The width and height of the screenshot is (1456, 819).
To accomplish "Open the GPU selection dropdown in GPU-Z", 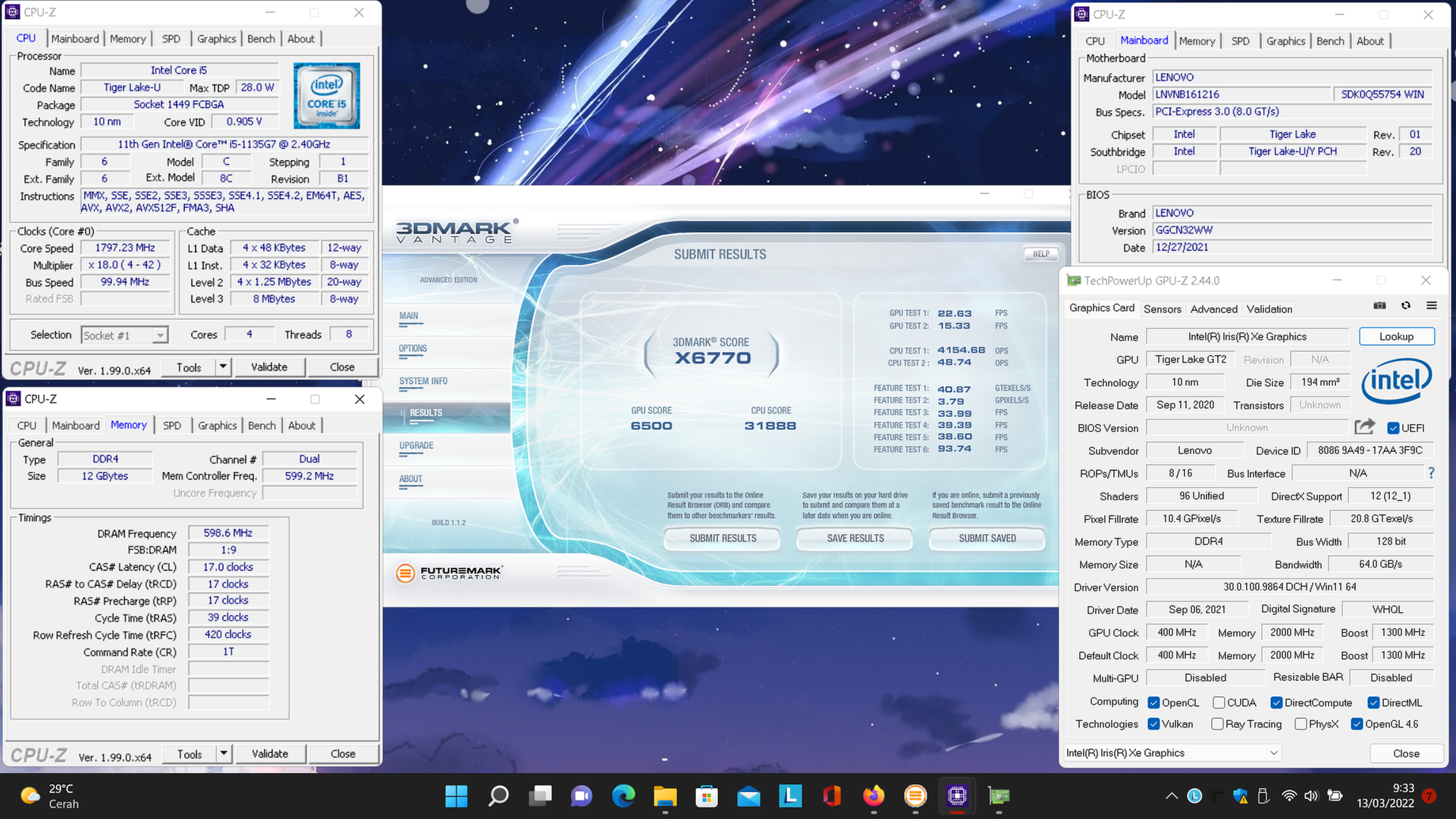I will pyautogui.click(x=1172, y=753).
